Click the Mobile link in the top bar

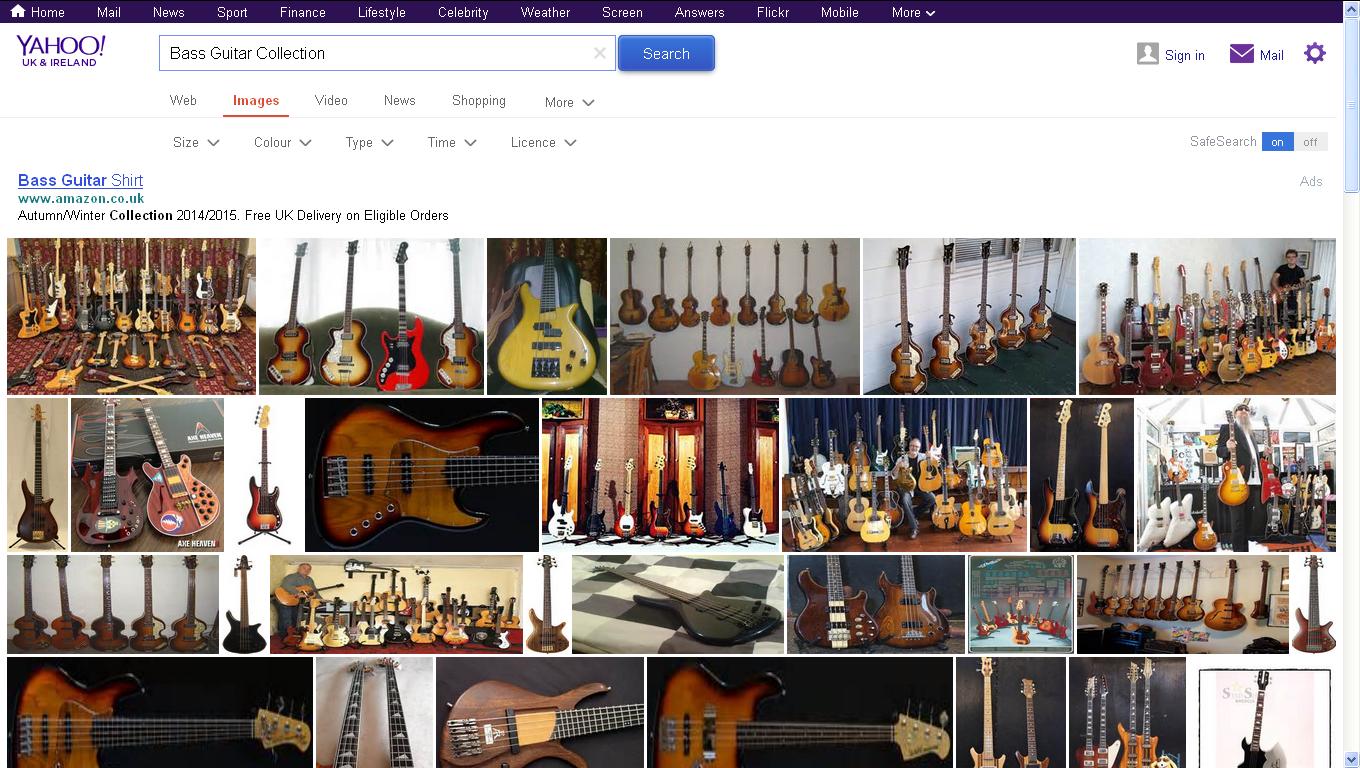point(838,12)
